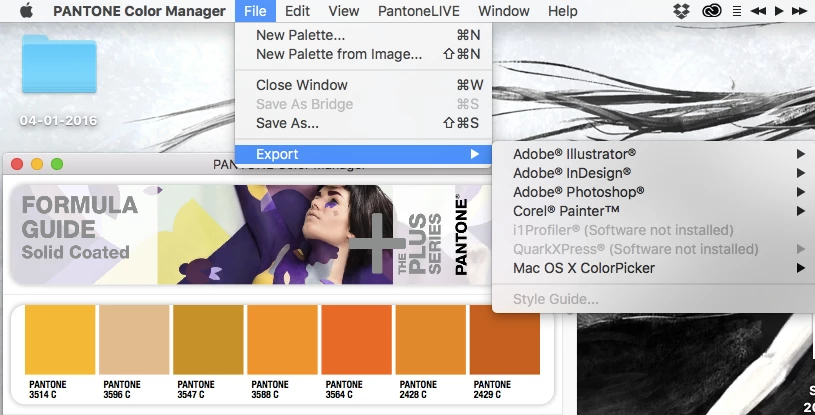Open the Apple menu

(26, 10)
